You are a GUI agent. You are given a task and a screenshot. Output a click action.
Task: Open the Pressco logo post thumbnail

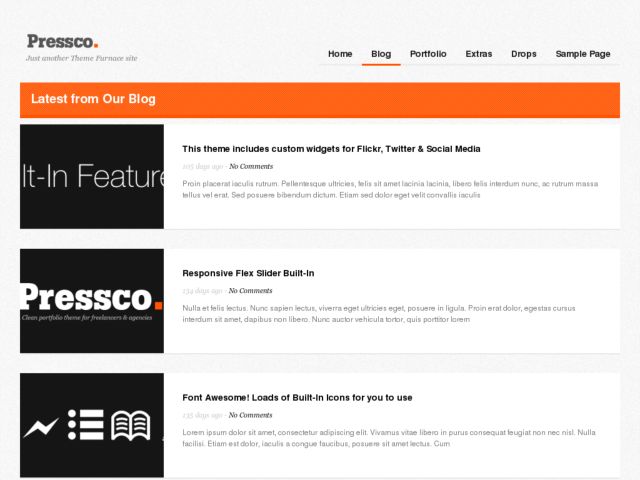(x=92, y=301)
